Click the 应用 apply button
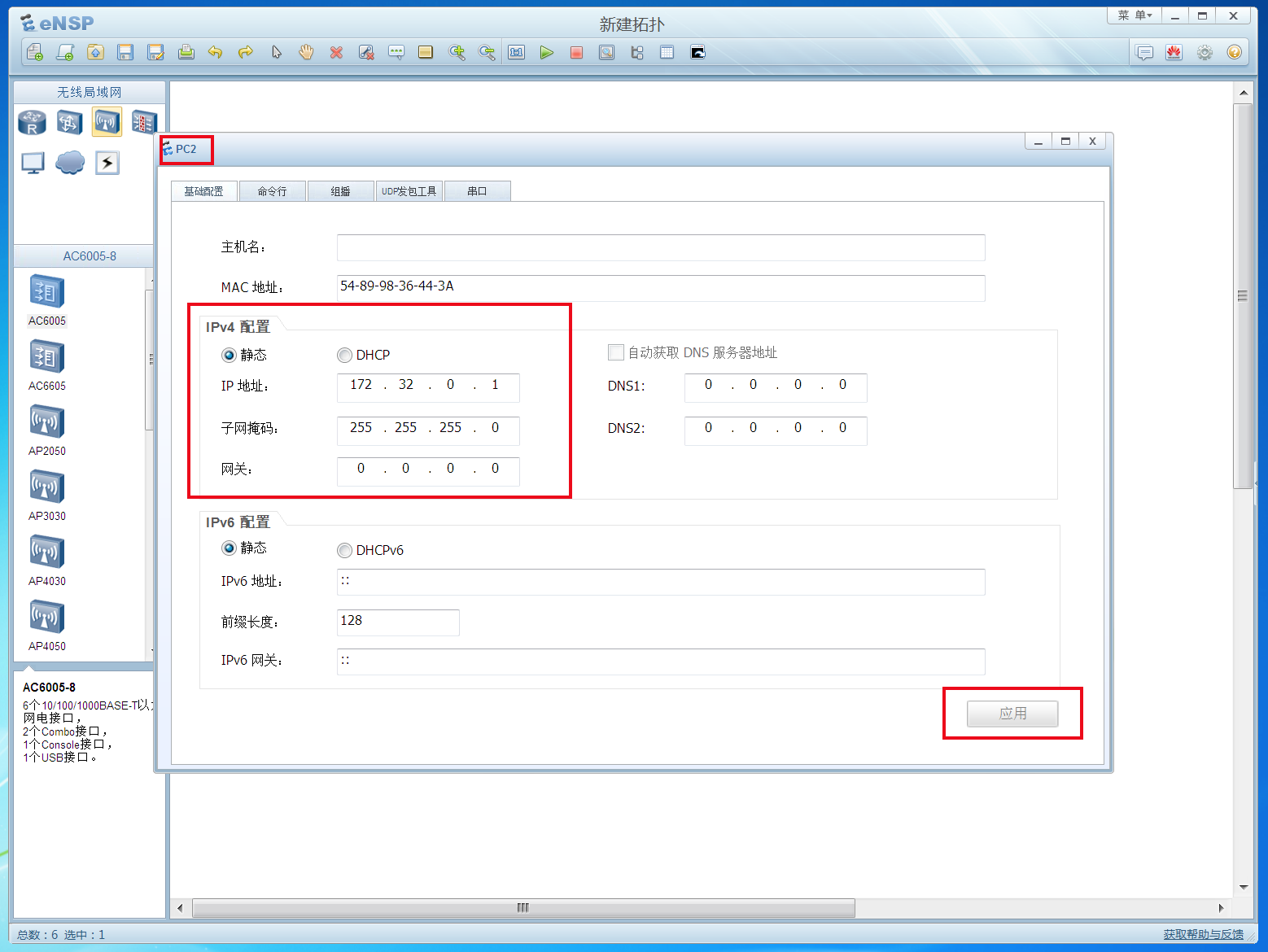1268x952 pixels. click(x=1012, y=714)
